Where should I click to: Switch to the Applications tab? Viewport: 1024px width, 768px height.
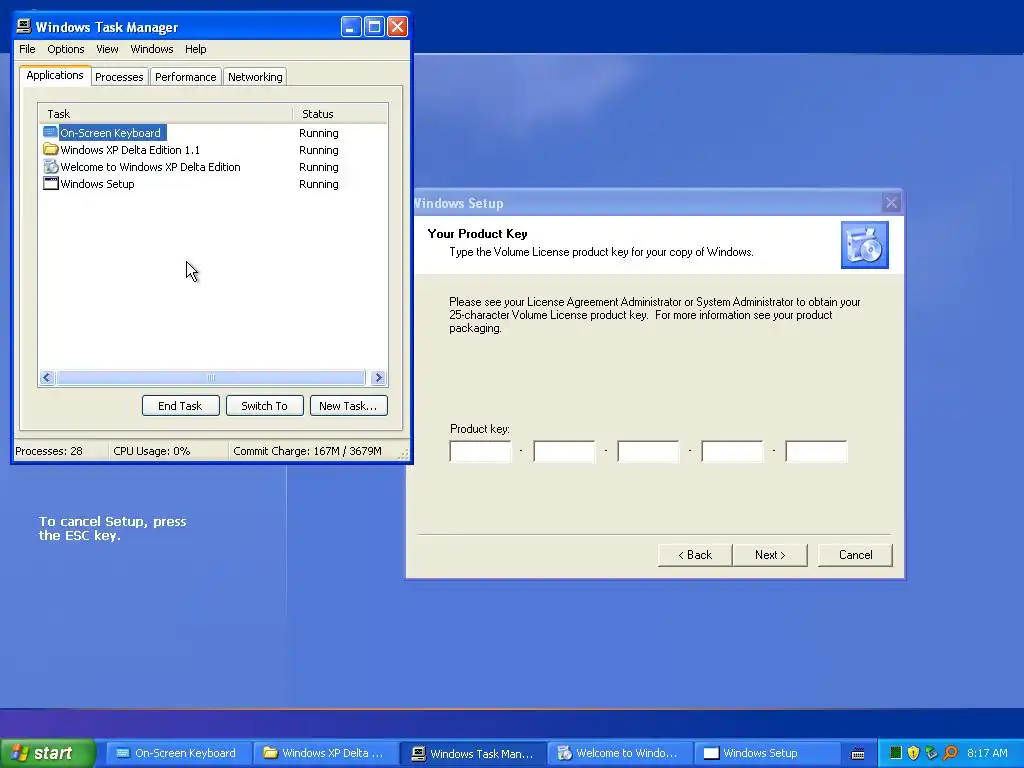pyautogui.click(x=55, y=75)
